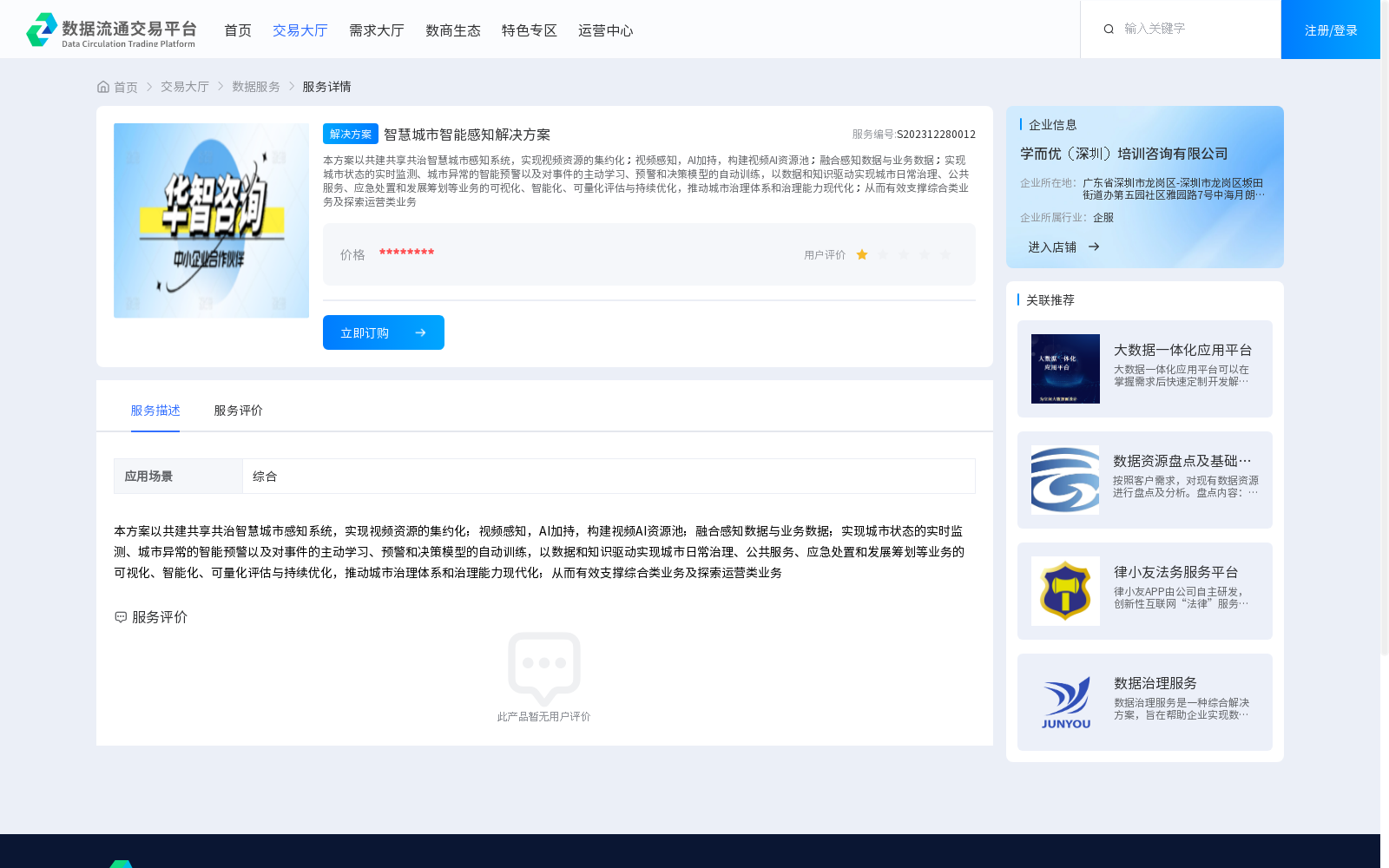Click the 此产品暂无用户评价 message

(x=544, y=717)
